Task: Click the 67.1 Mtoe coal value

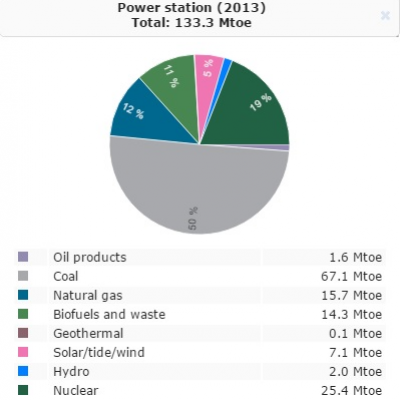Action: [x=351, y=276]
